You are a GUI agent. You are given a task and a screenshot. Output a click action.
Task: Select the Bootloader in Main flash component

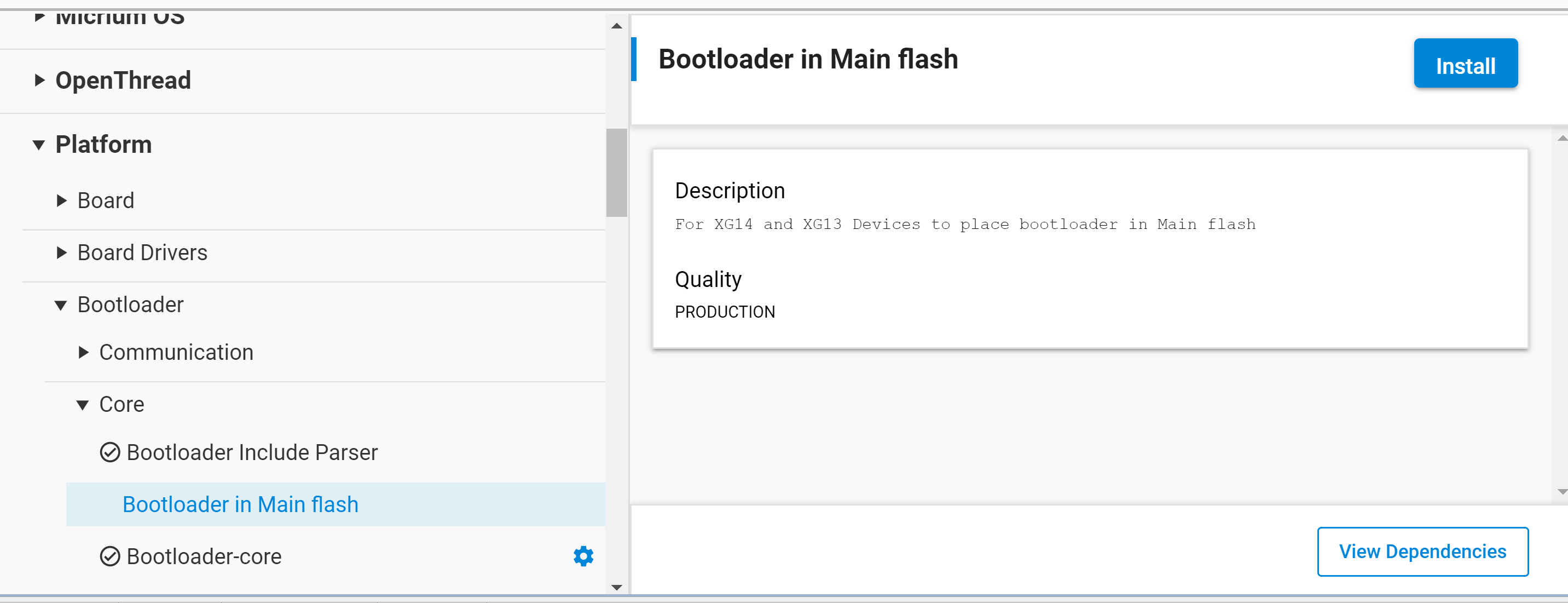(x=240, y=504)
